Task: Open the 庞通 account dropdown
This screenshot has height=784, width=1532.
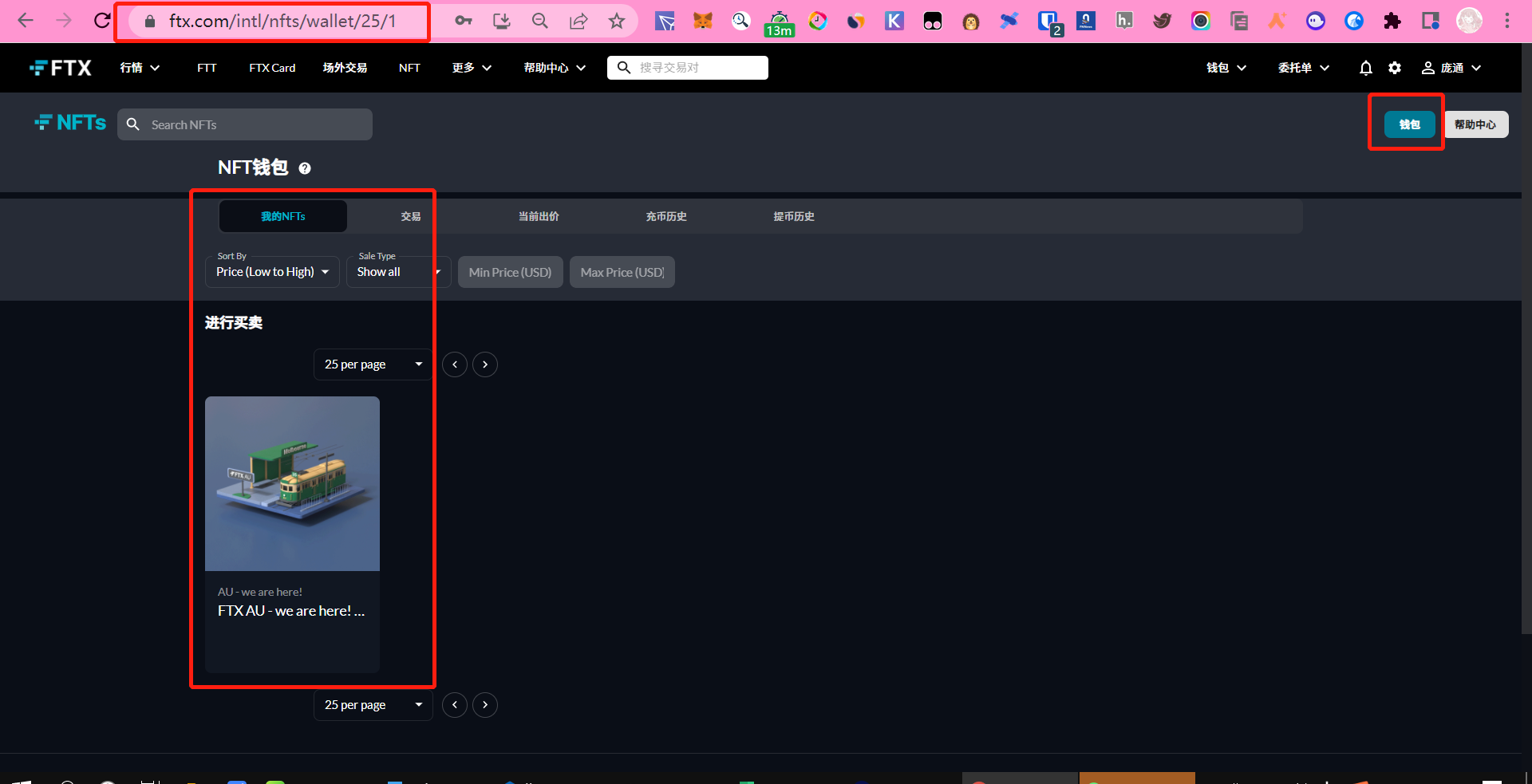Action: [1451, 68]
